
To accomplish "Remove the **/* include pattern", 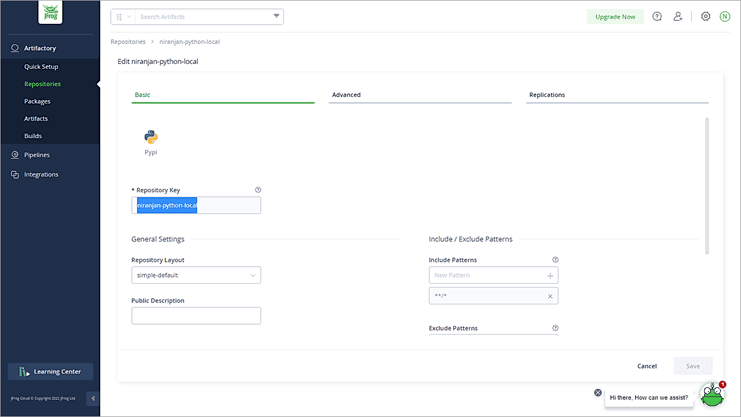I will coord(550,296).
